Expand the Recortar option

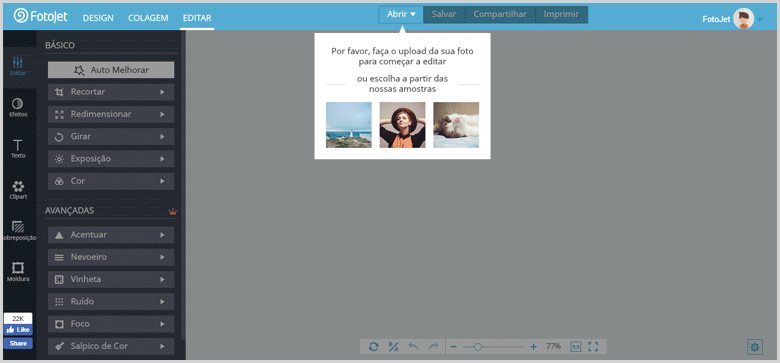point(111,92)
